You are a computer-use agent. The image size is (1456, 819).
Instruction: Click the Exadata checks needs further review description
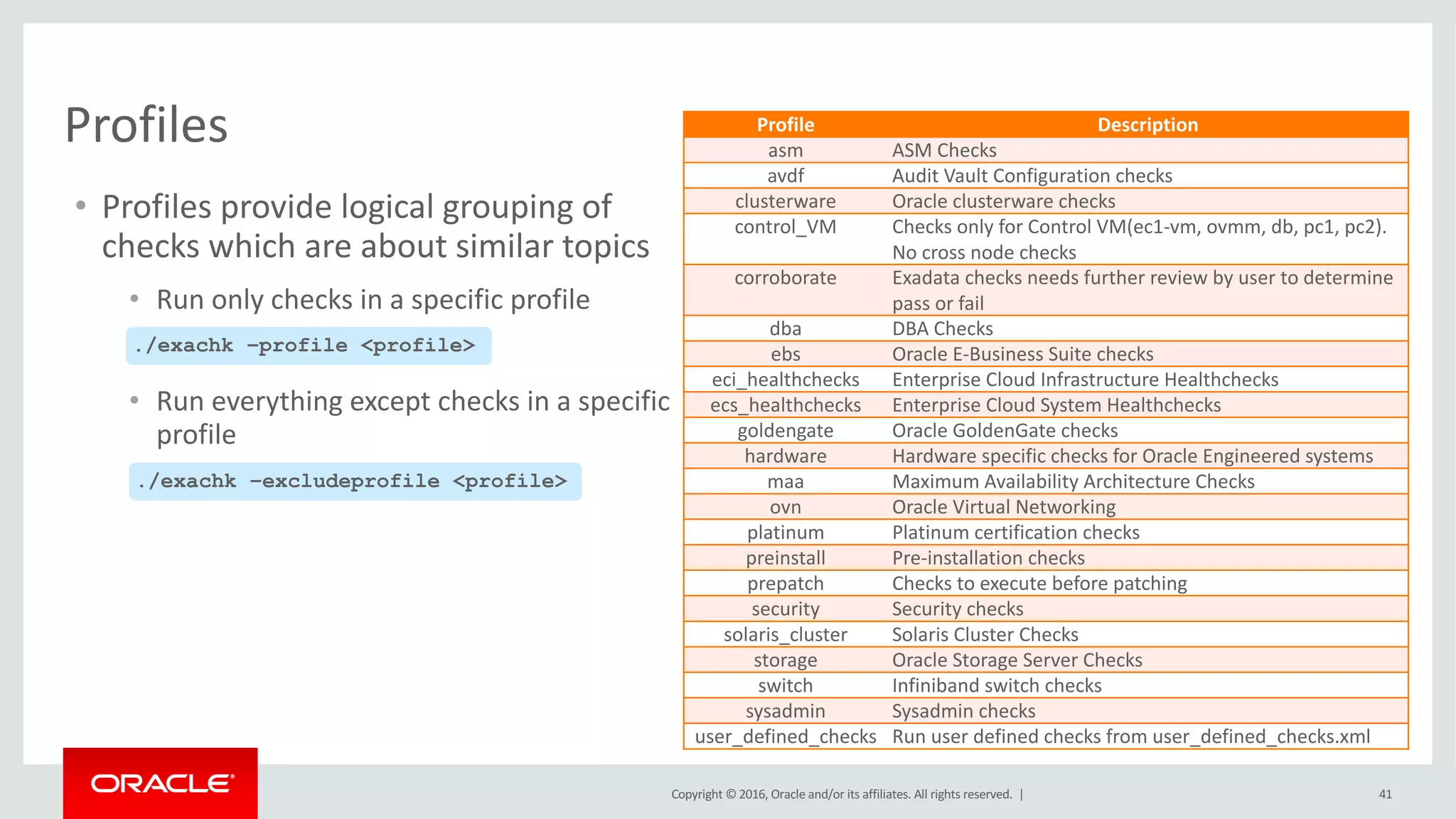coord(1142,290)
